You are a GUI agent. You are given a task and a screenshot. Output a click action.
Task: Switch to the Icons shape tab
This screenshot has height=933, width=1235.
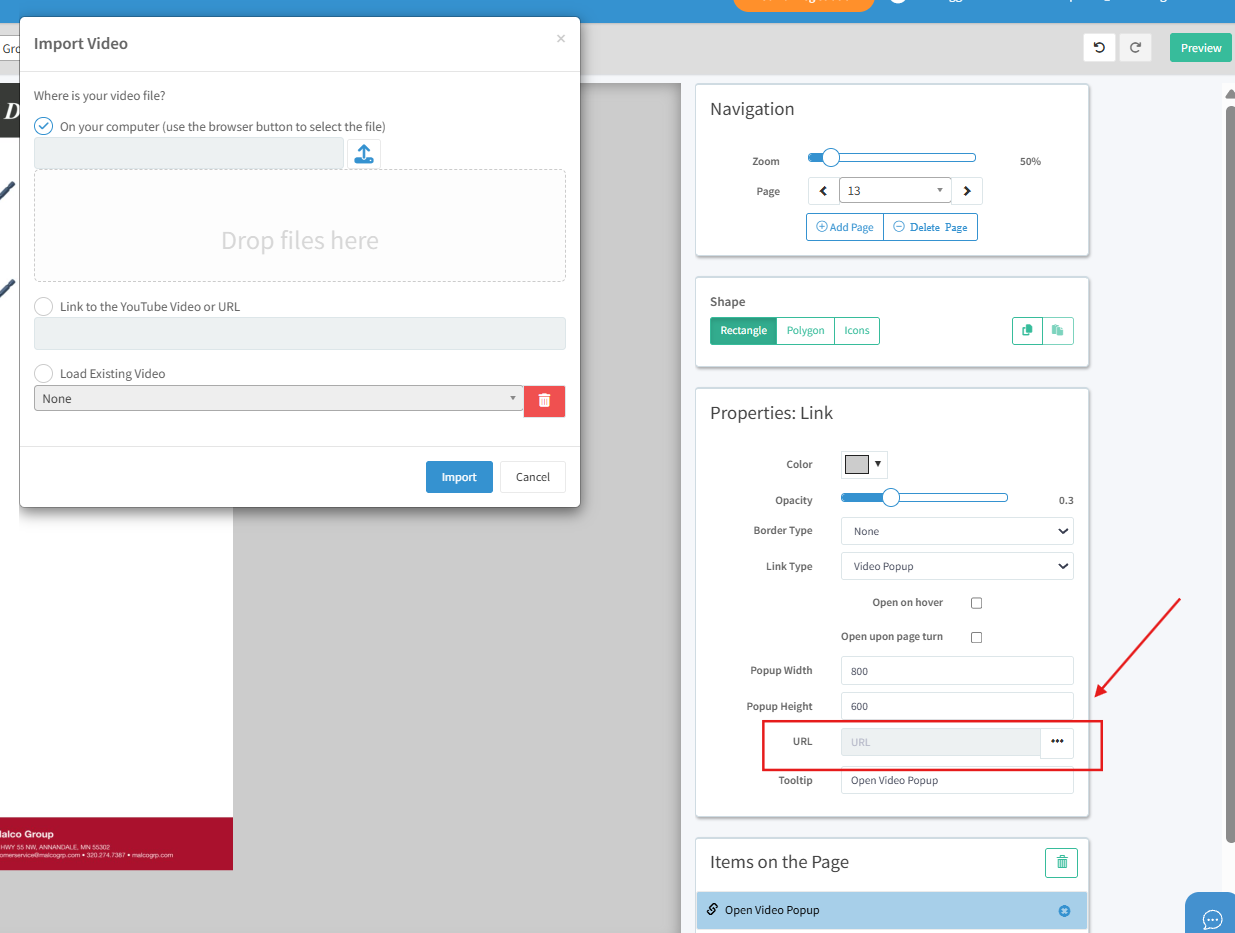click(857, 331)
